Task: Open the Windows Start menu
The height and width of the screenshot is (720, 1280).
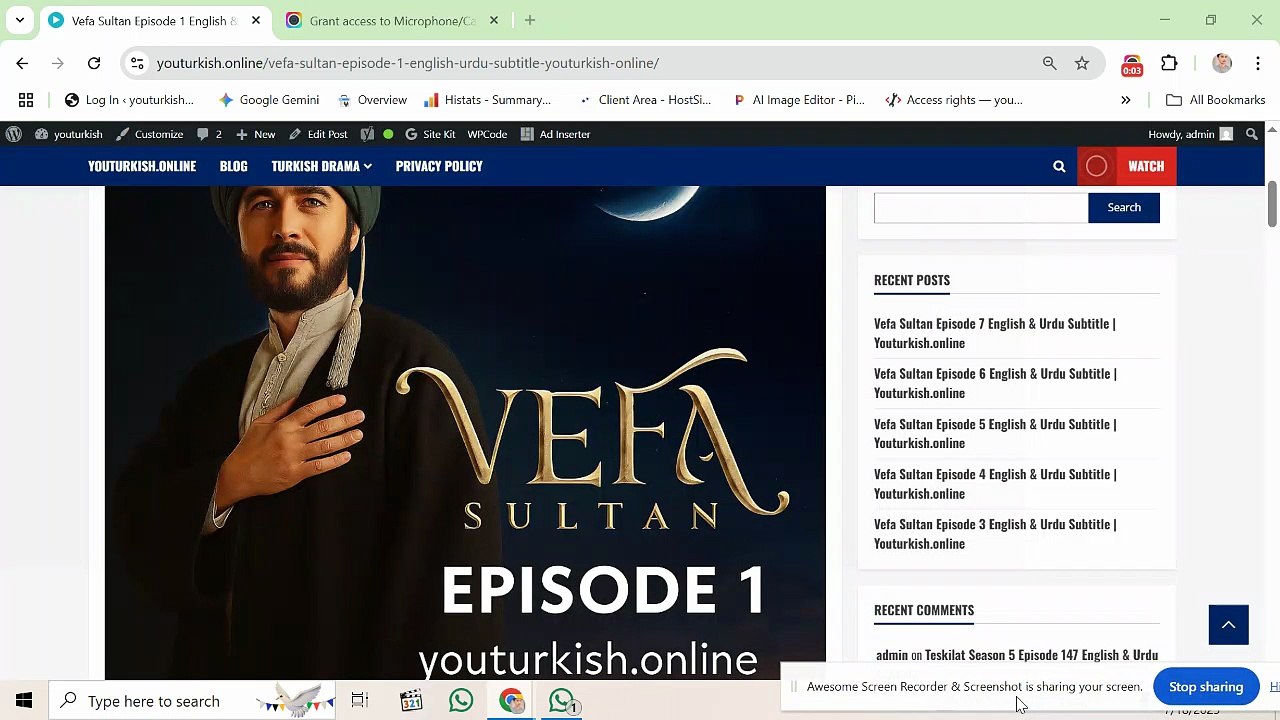Action: [x=24, y=701]
